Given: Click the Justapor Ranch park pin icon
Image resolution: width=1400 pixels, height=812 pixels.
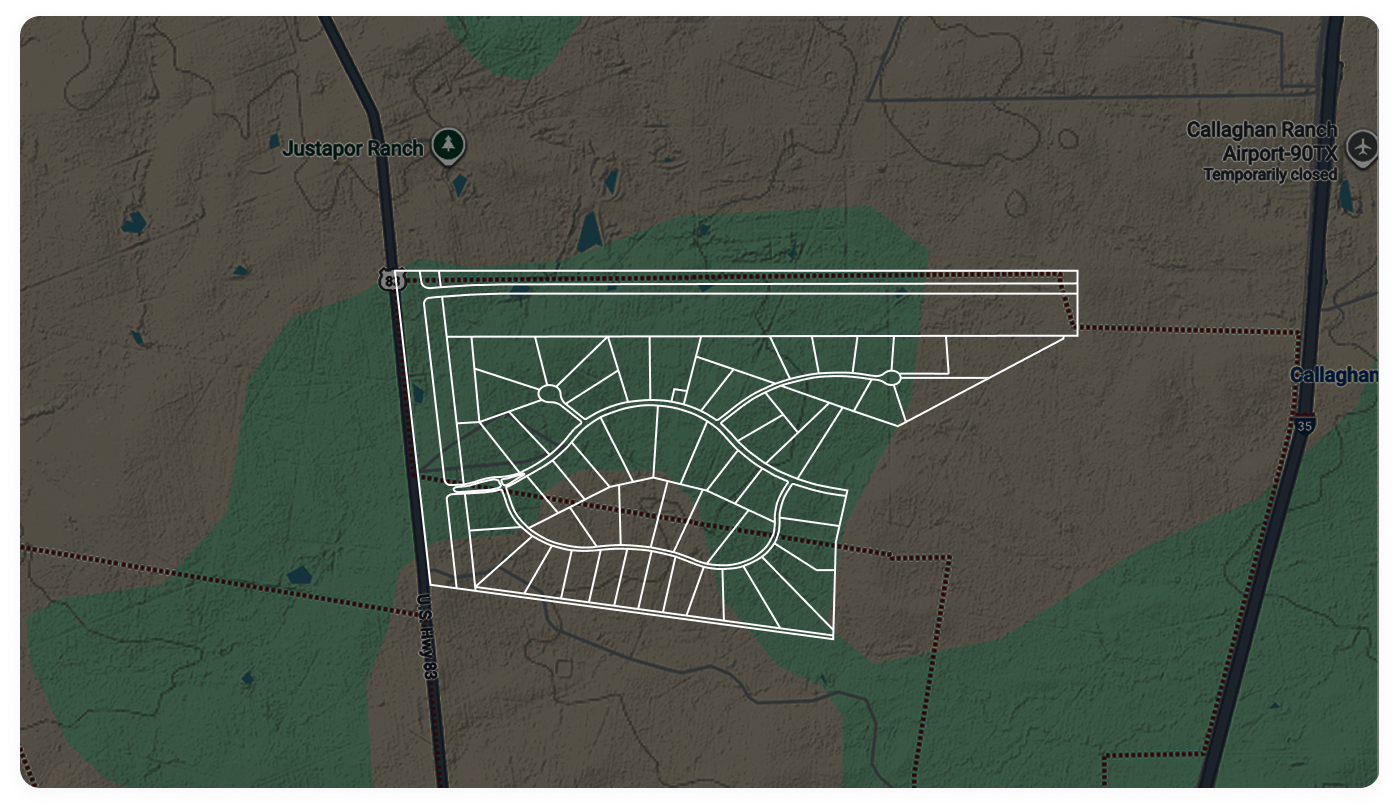Looking at the screenshot, I should (x=448, y=146).
